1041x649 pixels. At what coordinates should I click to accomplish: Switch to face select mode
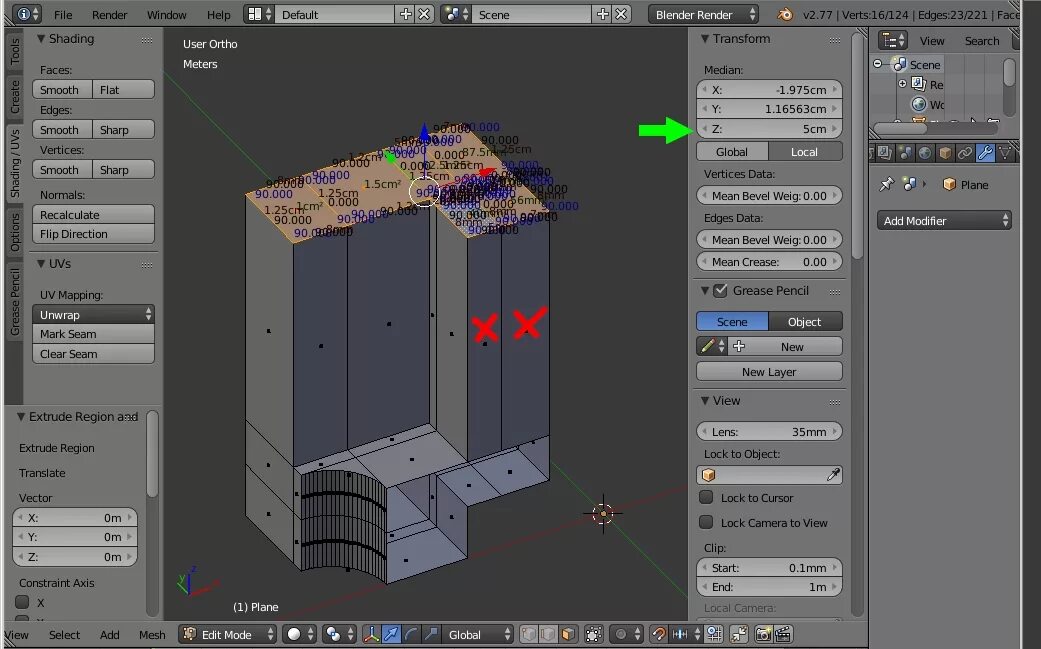click(x=568, y=634)
